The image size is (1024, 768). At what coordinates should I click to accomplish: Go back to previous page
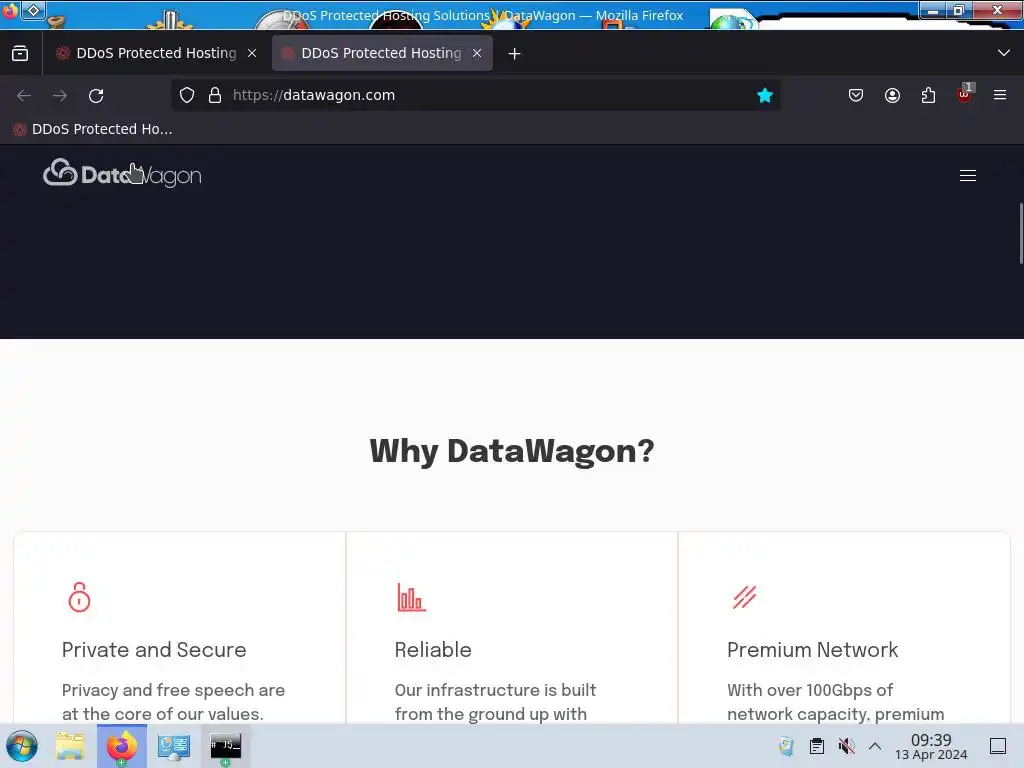coord(24,96)
